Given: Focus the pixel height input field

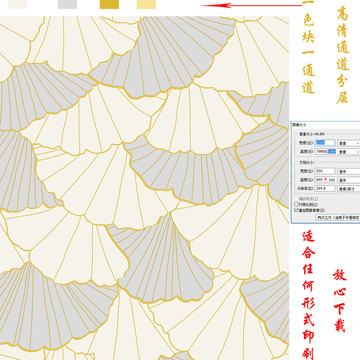Looking at the screenshot, I should point(325,151).
